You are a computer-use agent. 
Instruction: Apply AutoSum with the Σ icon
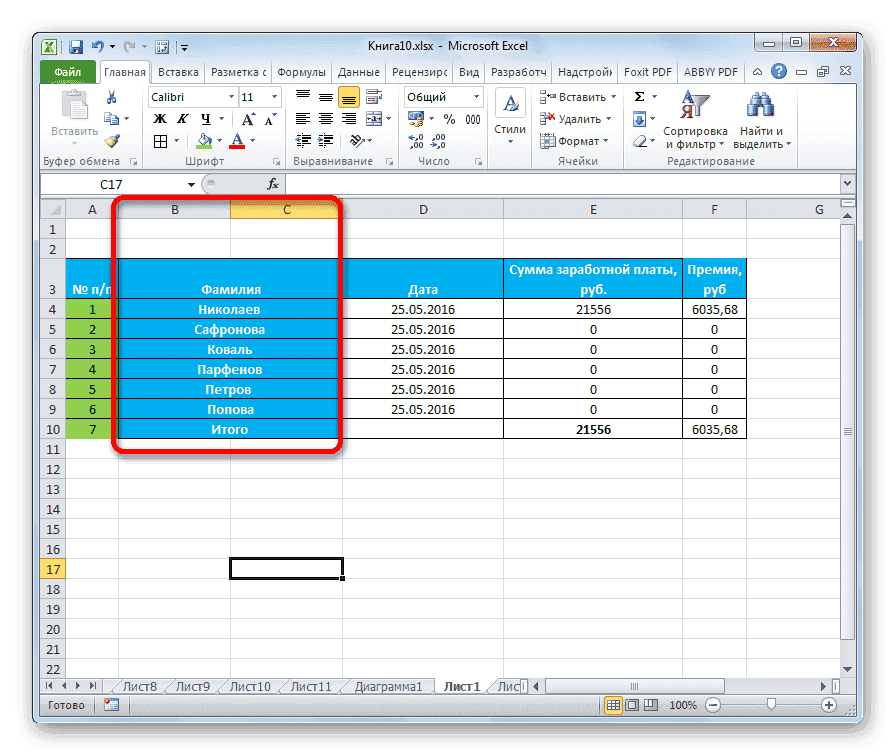point(637,96)
